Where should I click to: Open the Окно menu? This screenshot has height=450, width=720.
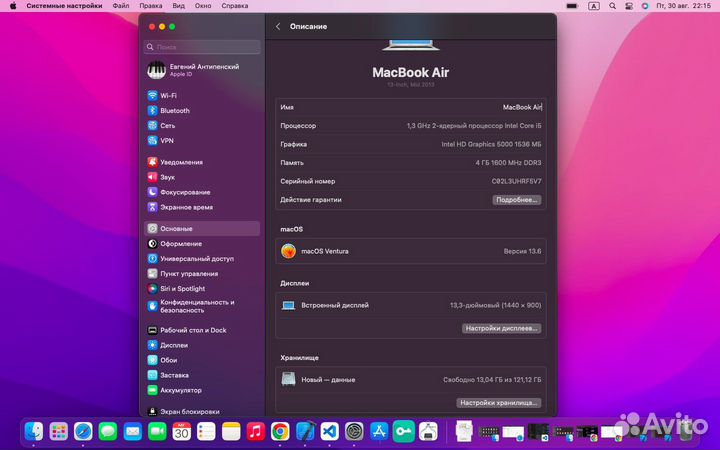pyautogui.click(x=203, y=6)
